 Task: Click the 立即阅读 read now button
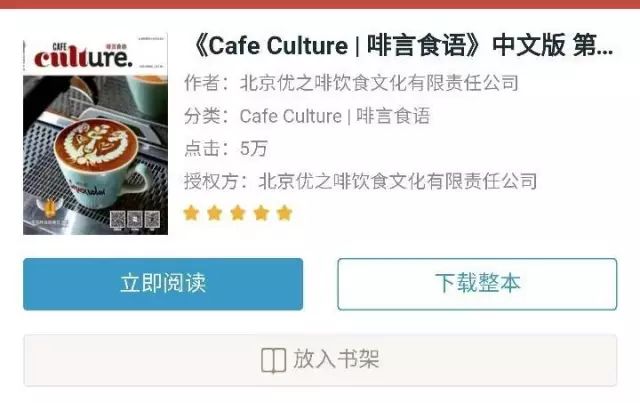[163, 284]
